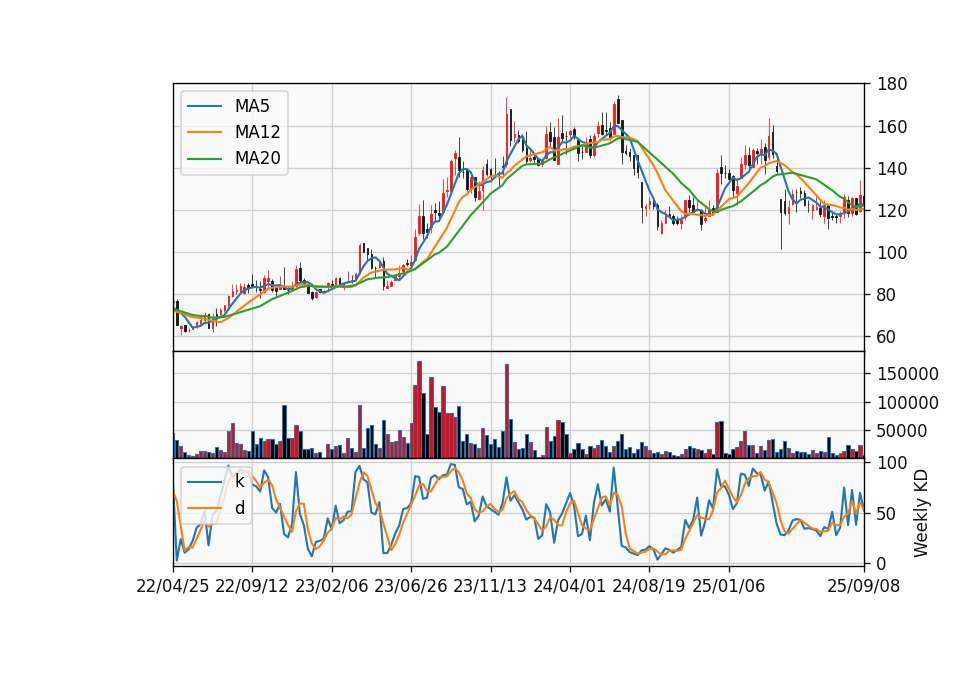Click the 150000 volume axis label

pyautogui.click(x=908, y=373)
